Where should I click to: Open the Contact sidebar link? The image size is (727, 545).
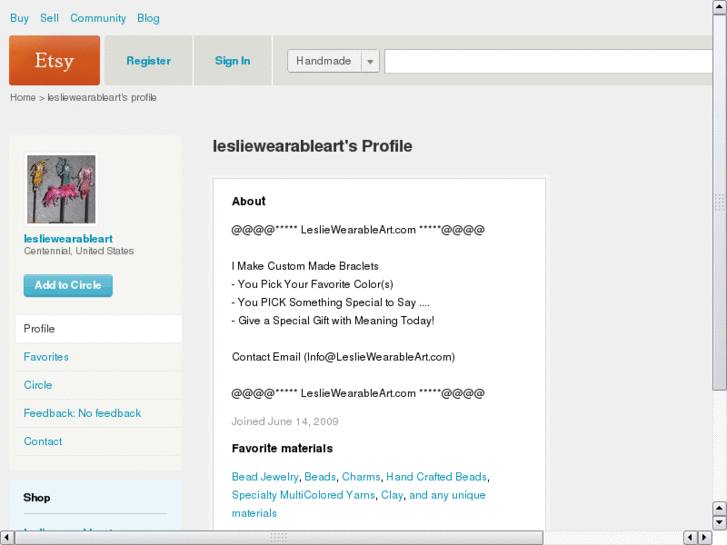click(x=43, y=442)
